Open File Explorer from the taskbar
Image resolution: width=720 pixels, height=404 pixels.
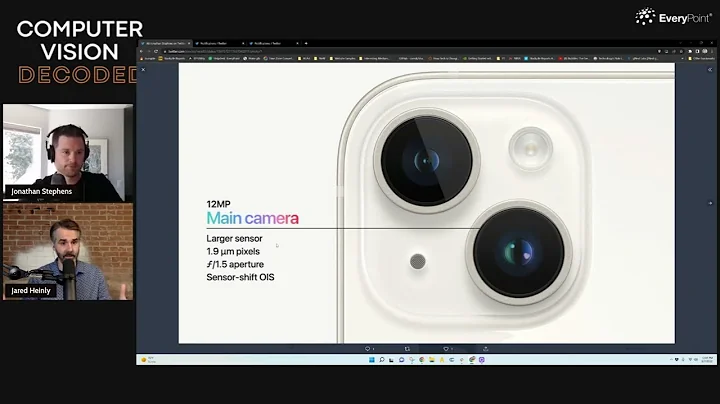coord(432,360)
